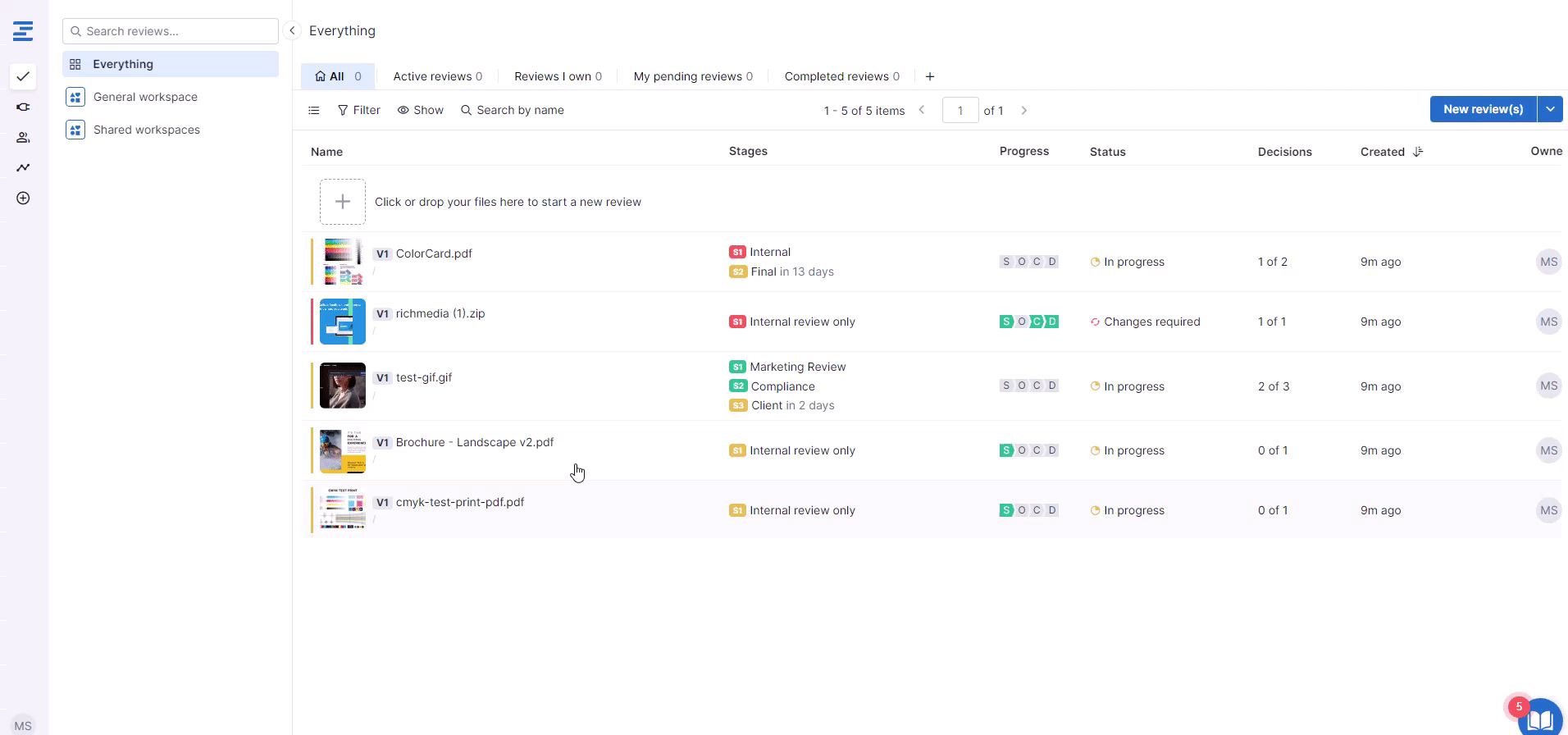This screenshot has width=1568, height=735.
Task: Open the General workspace item
Action: coord(145,97)
